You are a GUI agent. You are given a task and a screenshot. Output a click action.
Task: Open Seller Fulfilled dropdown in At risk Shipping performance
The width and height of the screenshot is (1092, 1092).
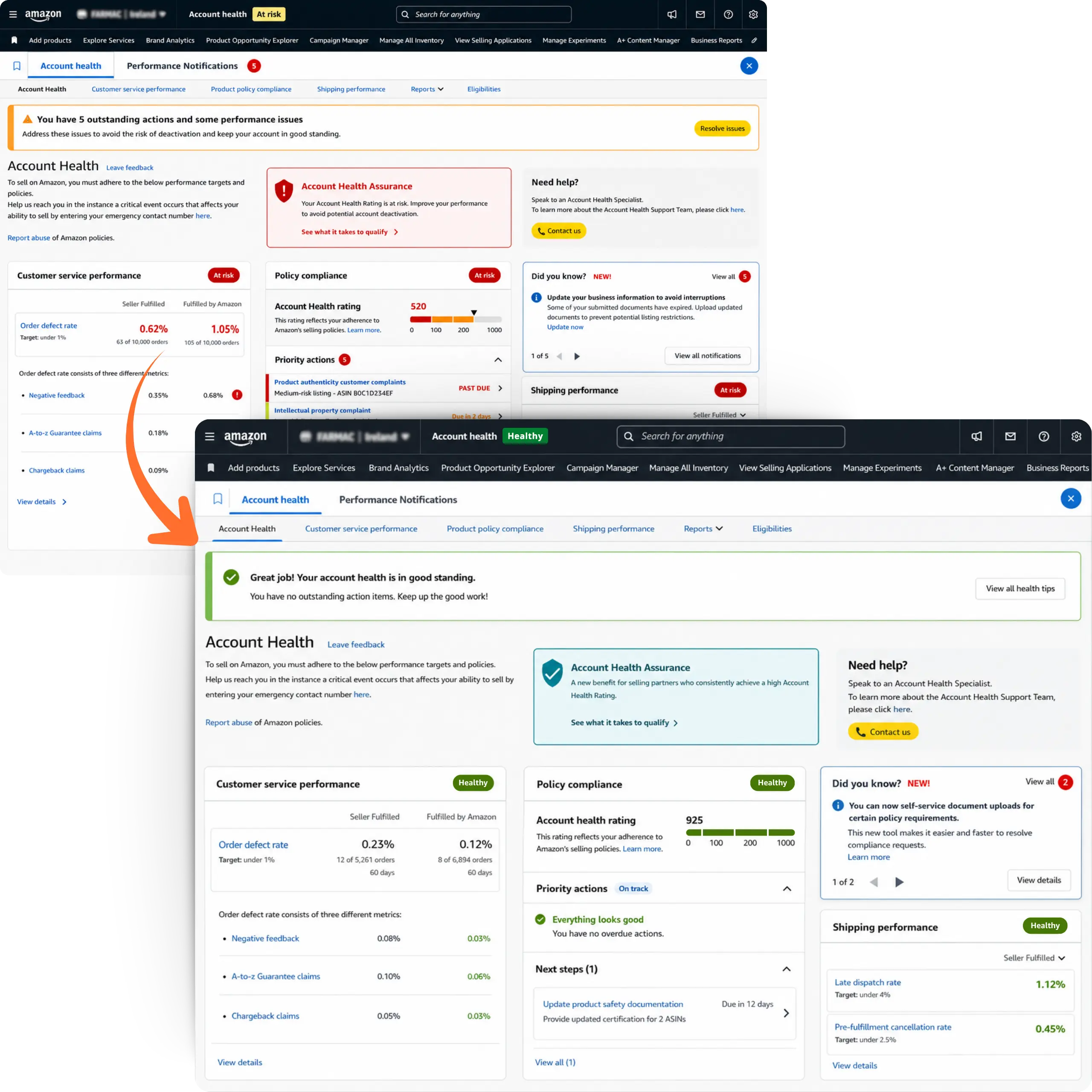click(719, 415)
